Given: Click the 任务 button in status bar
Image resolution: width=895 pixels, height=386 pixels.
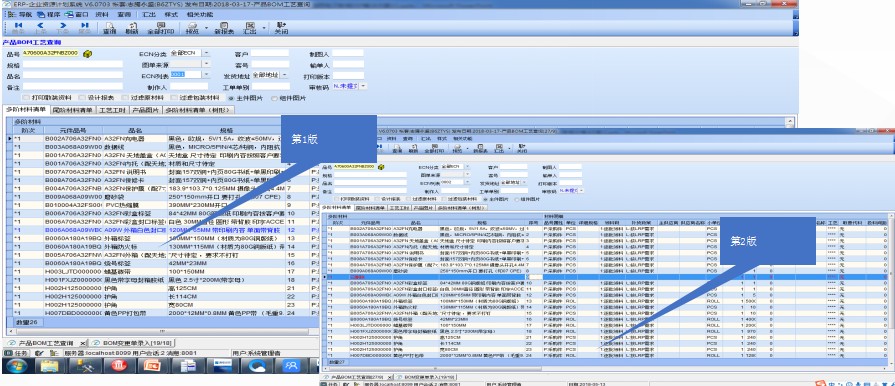Looking at the screenshot, I should click(15, 353).
